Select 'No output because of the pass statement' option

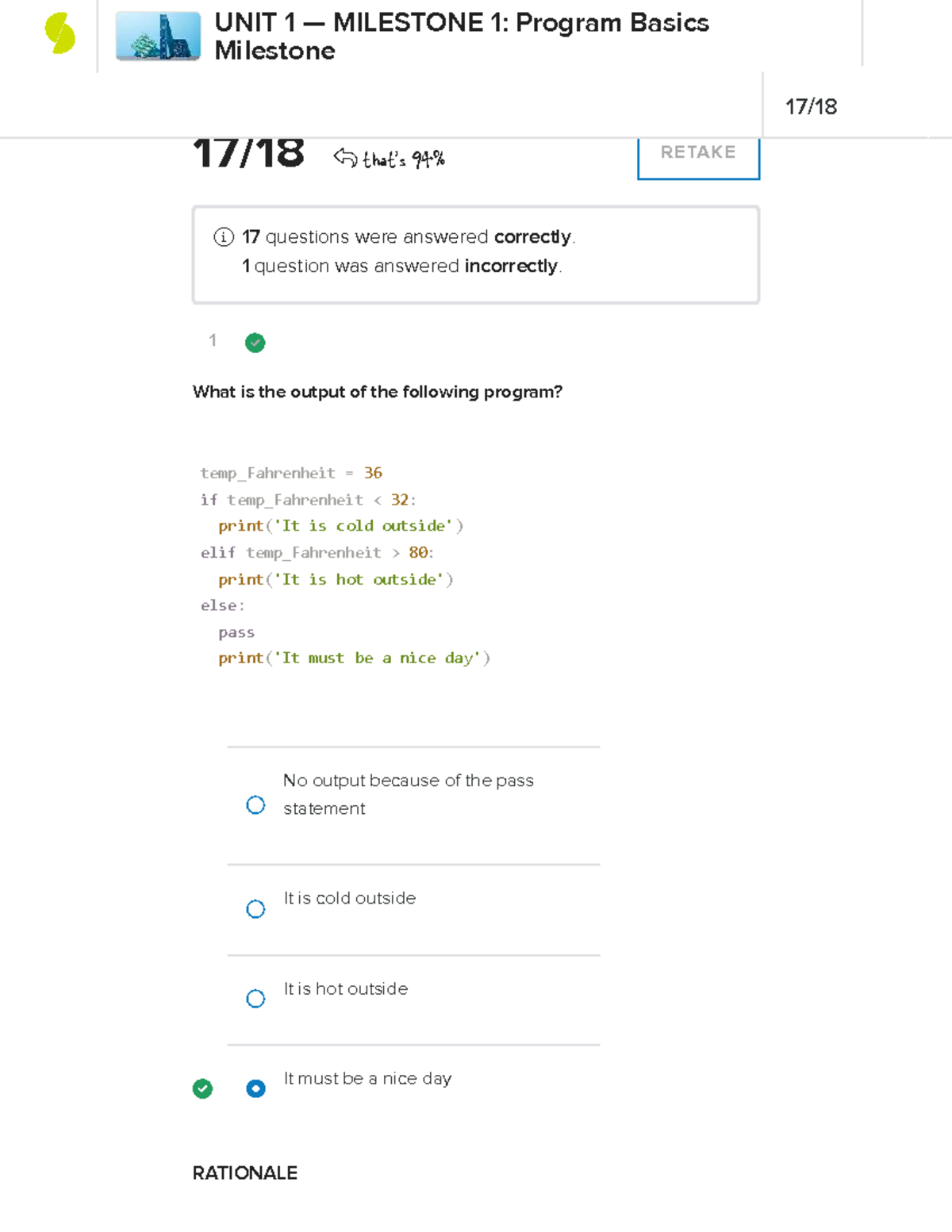click(x=255, y=805)
